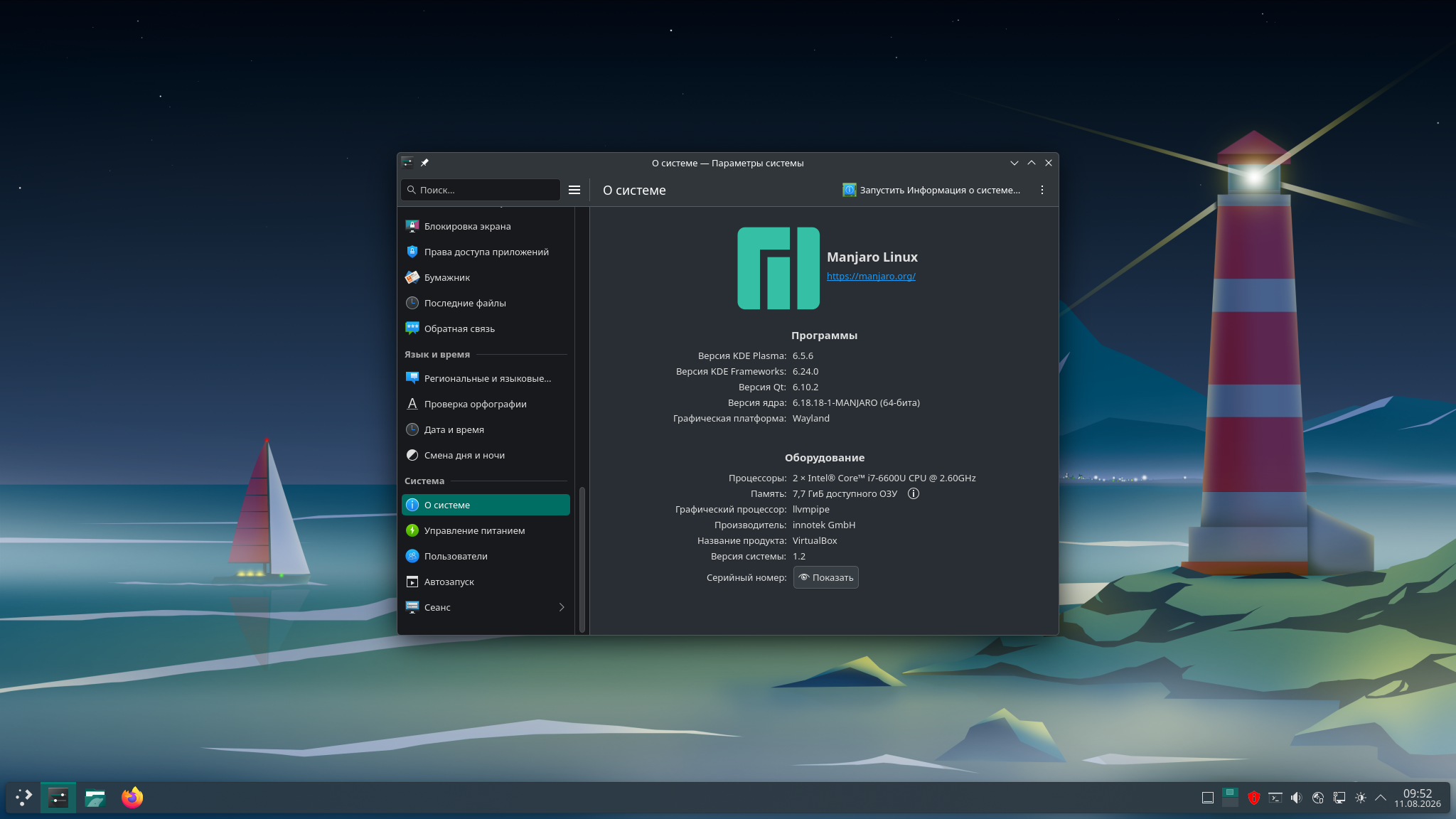
Task: Click the 7,7 ГиБ memory value
Action: coord(845,493)
